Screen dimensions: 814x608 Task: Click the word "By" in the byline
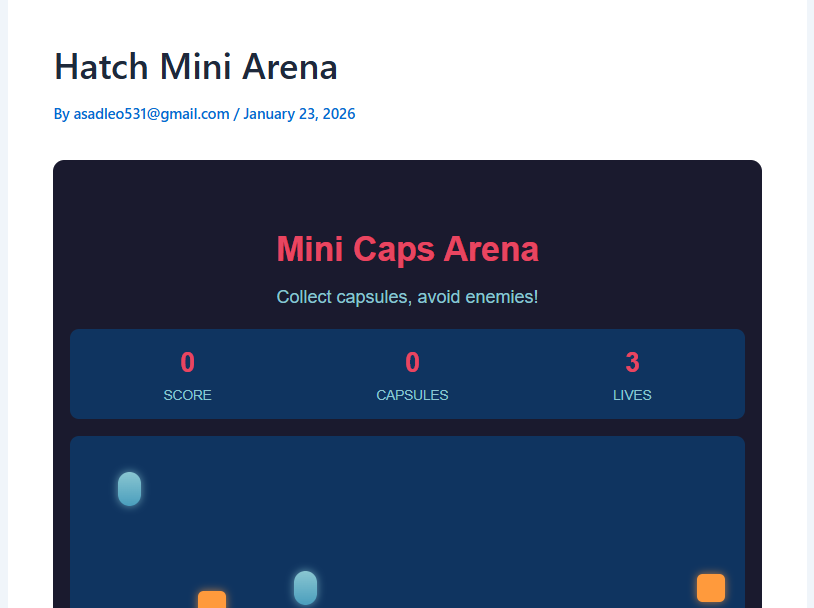click(x=62, y=114)
